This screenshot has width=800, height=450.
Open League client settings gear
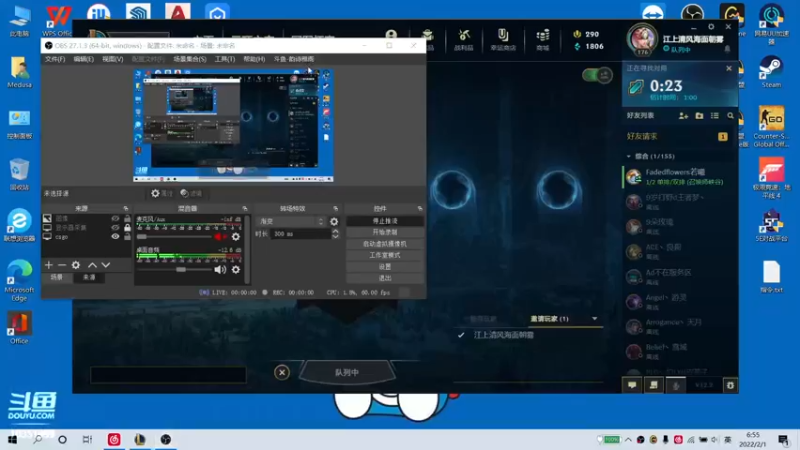click(x=711, y=27)
